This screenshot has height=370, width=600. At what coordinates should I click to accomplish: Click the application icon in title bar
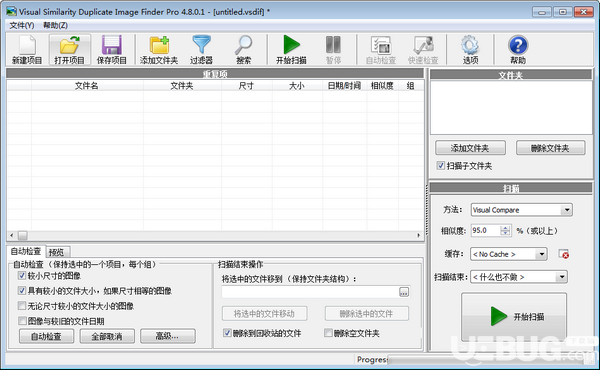(11, 11)
